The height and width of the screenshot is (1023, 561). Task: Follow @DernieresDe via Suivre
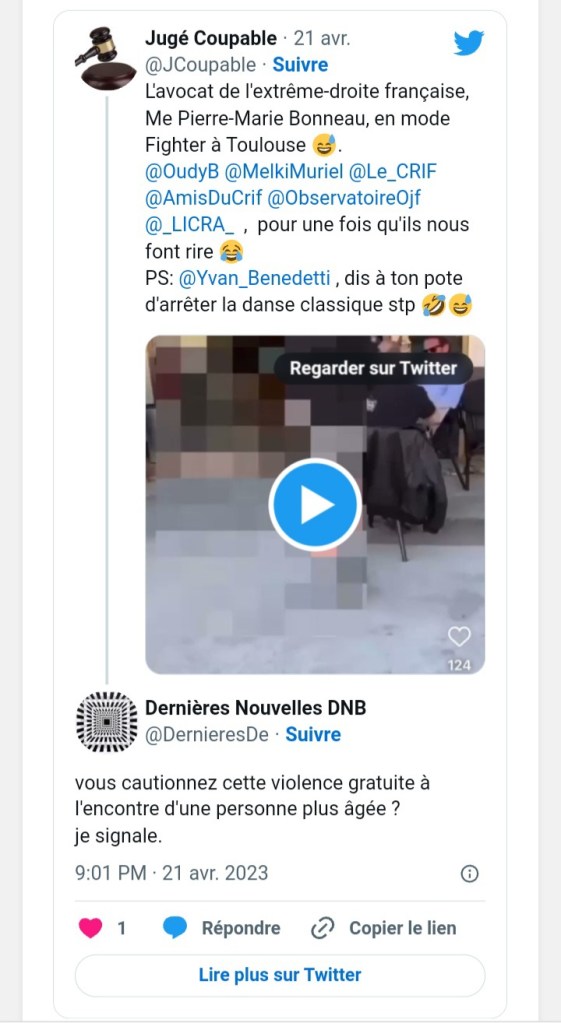pyautogui.click(x=313, y=735)
